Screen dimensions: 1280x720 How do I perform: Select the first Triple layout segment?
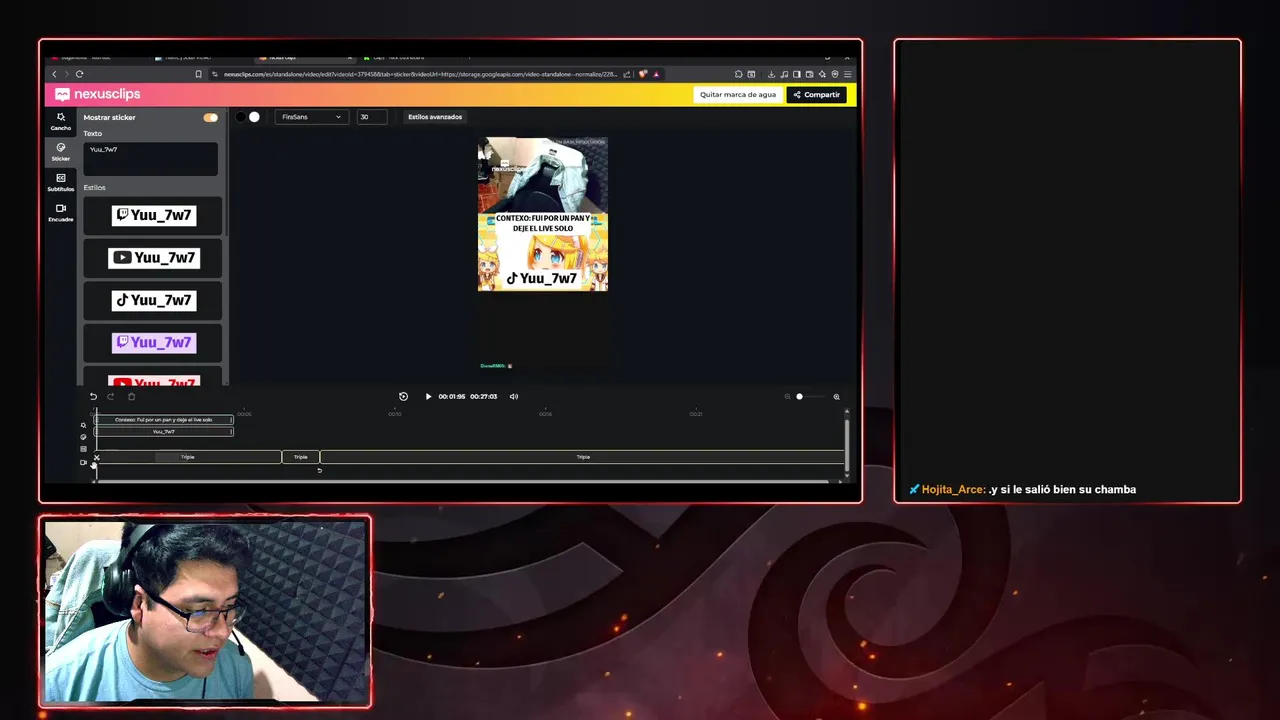188,457
